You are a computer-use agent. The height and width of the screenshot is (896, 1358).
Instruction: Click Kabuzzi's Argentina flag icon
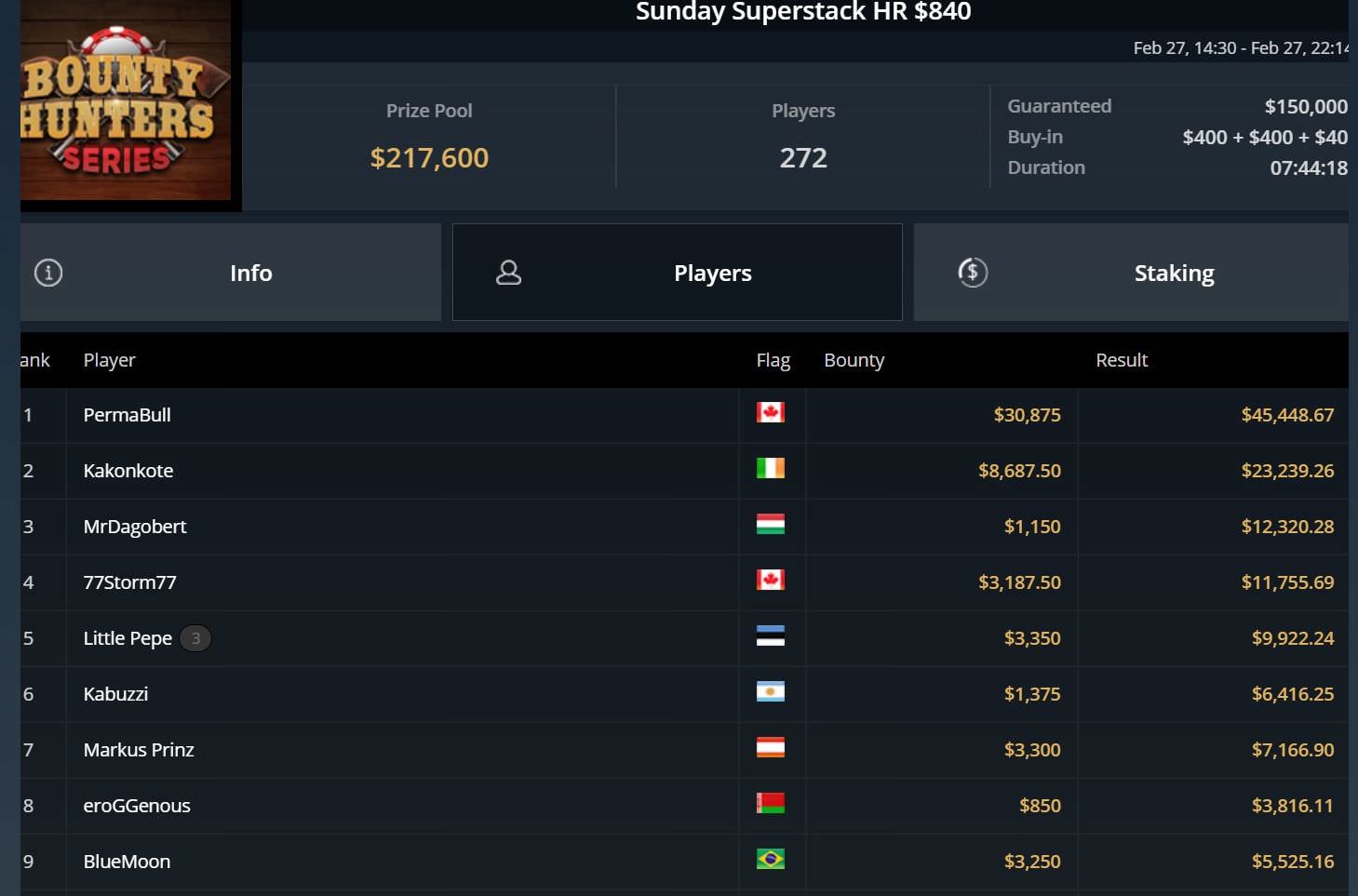click(770, 691)
